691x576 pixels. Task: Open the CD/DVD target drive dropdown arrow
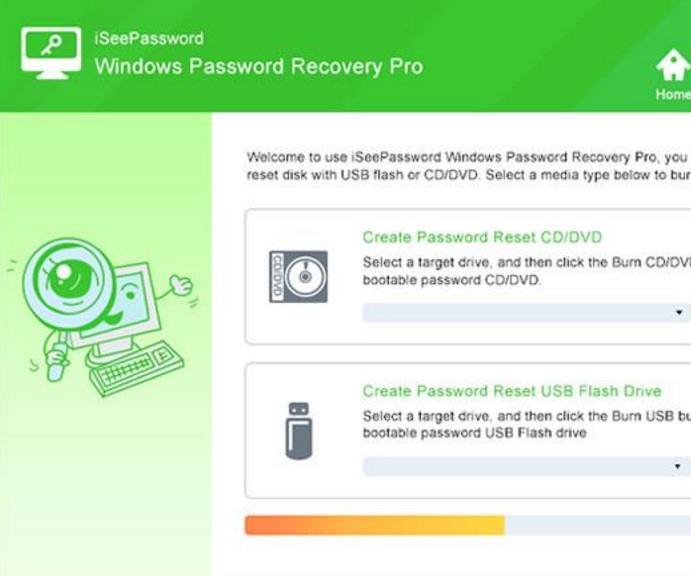click(679, 312)
